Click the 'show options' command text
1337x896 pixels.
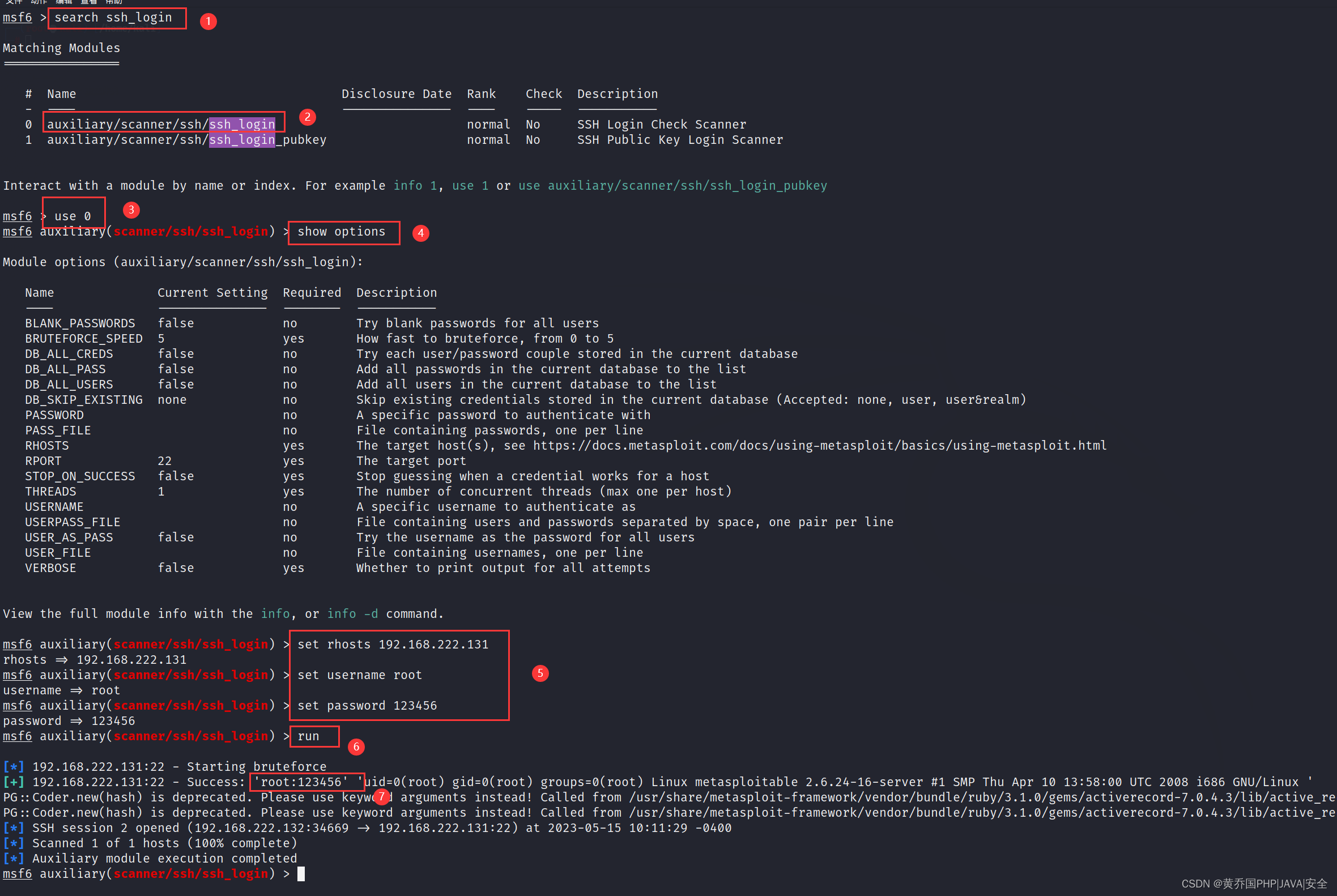point(341,232)
